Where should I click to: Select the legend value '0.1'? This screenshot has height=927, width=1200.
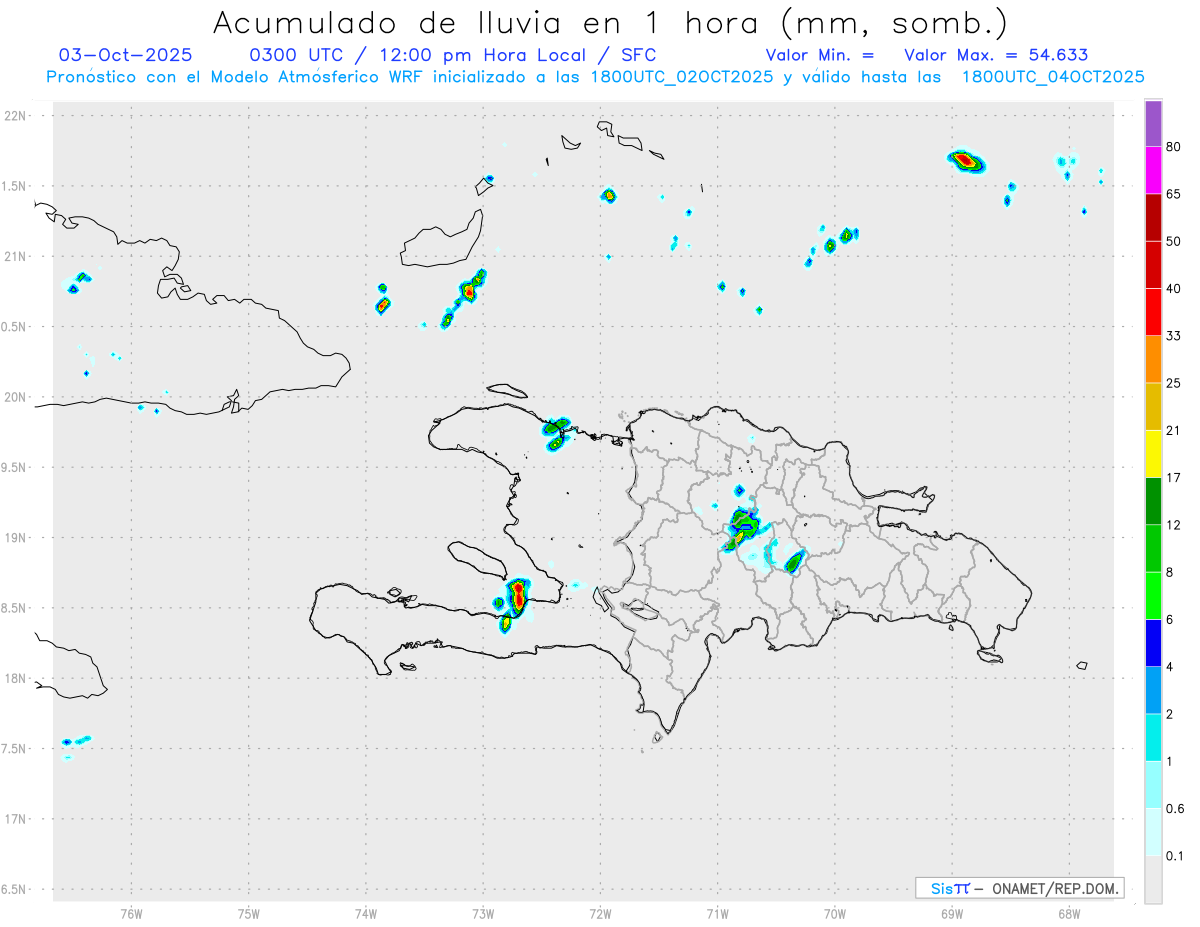point(1176,856)
